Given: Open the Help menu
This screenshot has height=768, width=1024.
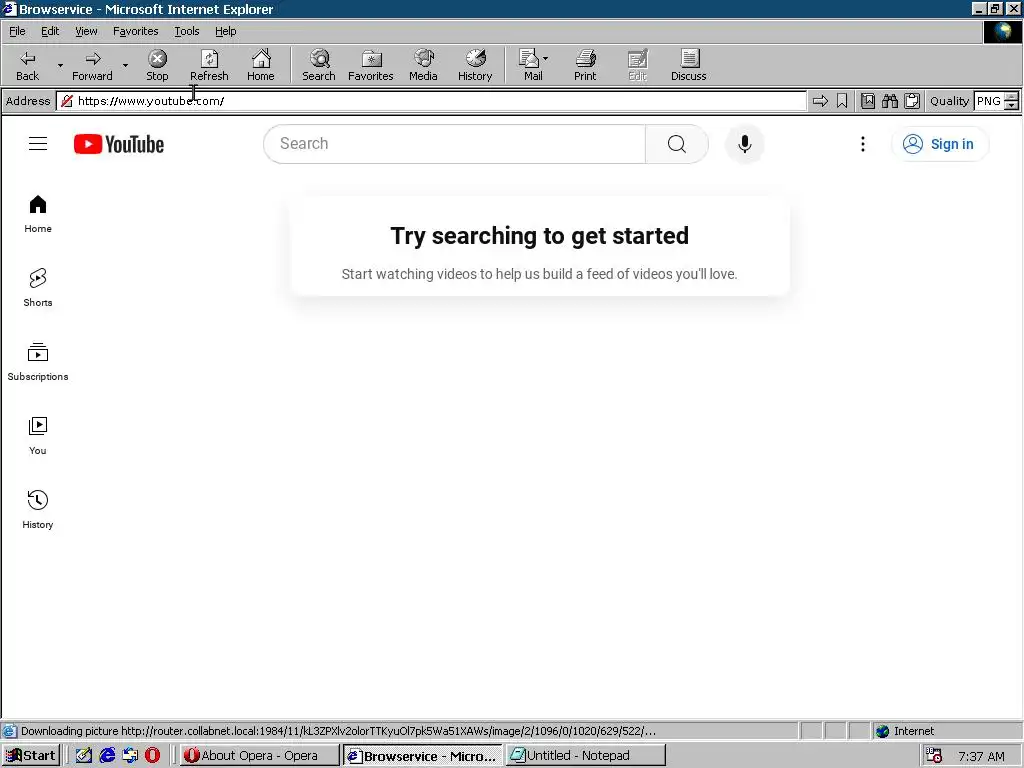Looking at the screenshot, I should 226,31.
